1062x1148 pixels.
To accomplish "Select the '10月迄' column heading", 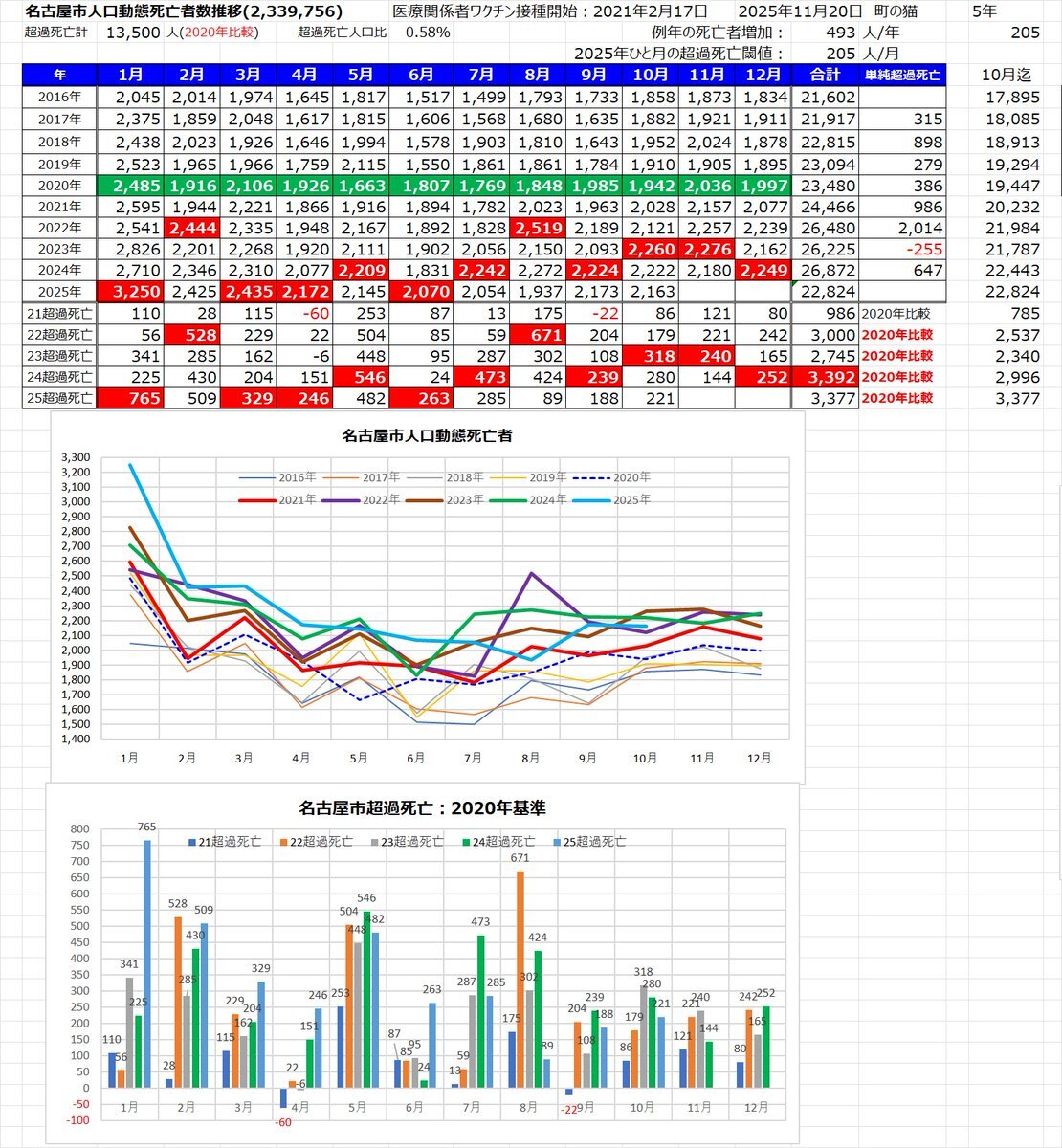I will coord(1007,75).
